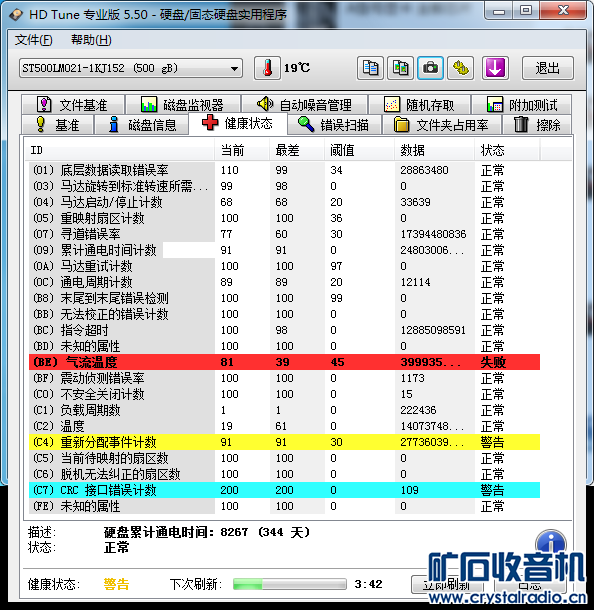Click the data value 12885098591
594x610 pixels.
(x=433, y=330)
